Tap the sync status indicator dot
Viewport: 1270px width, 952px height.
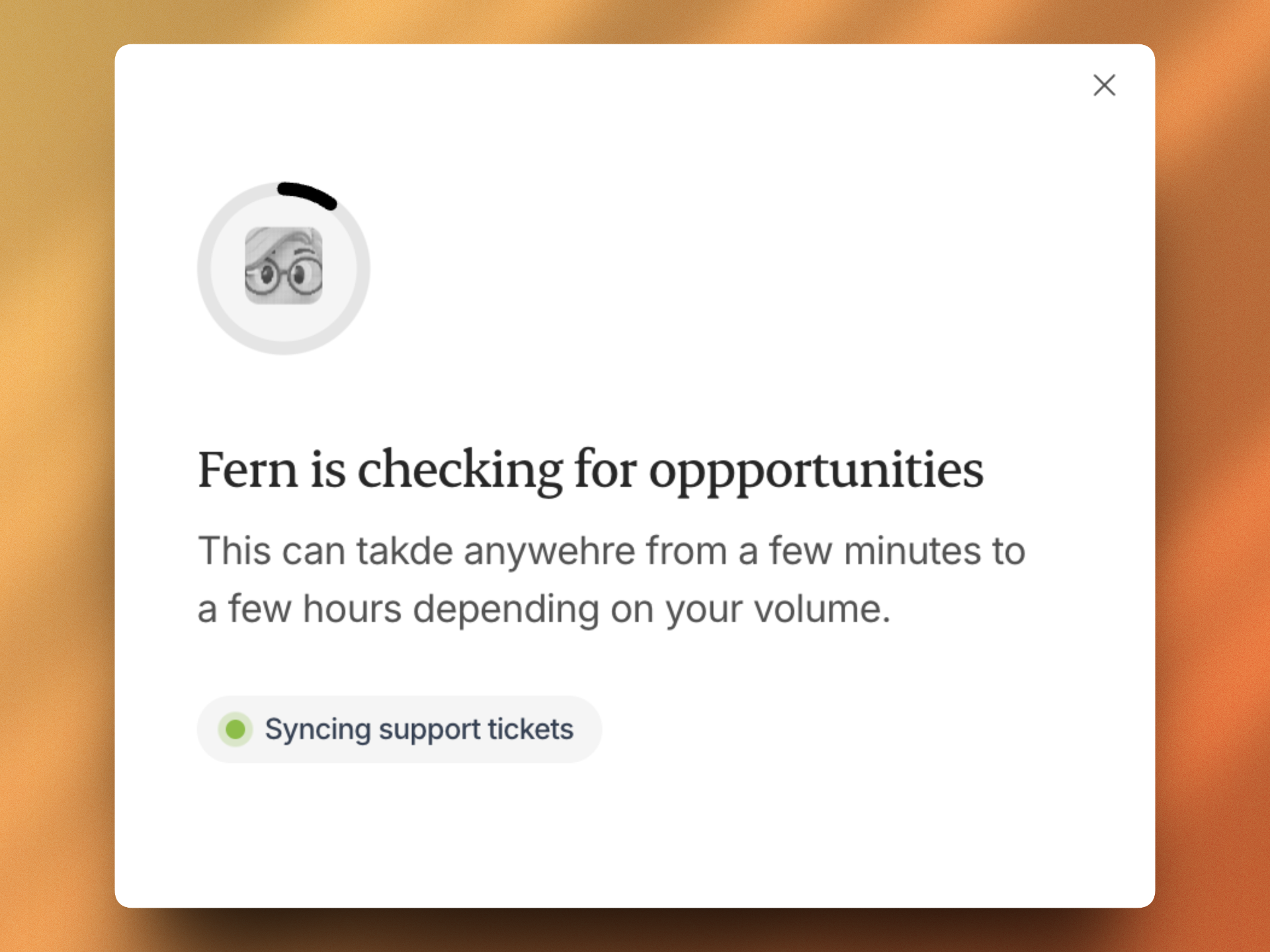(x=235, y=729)
